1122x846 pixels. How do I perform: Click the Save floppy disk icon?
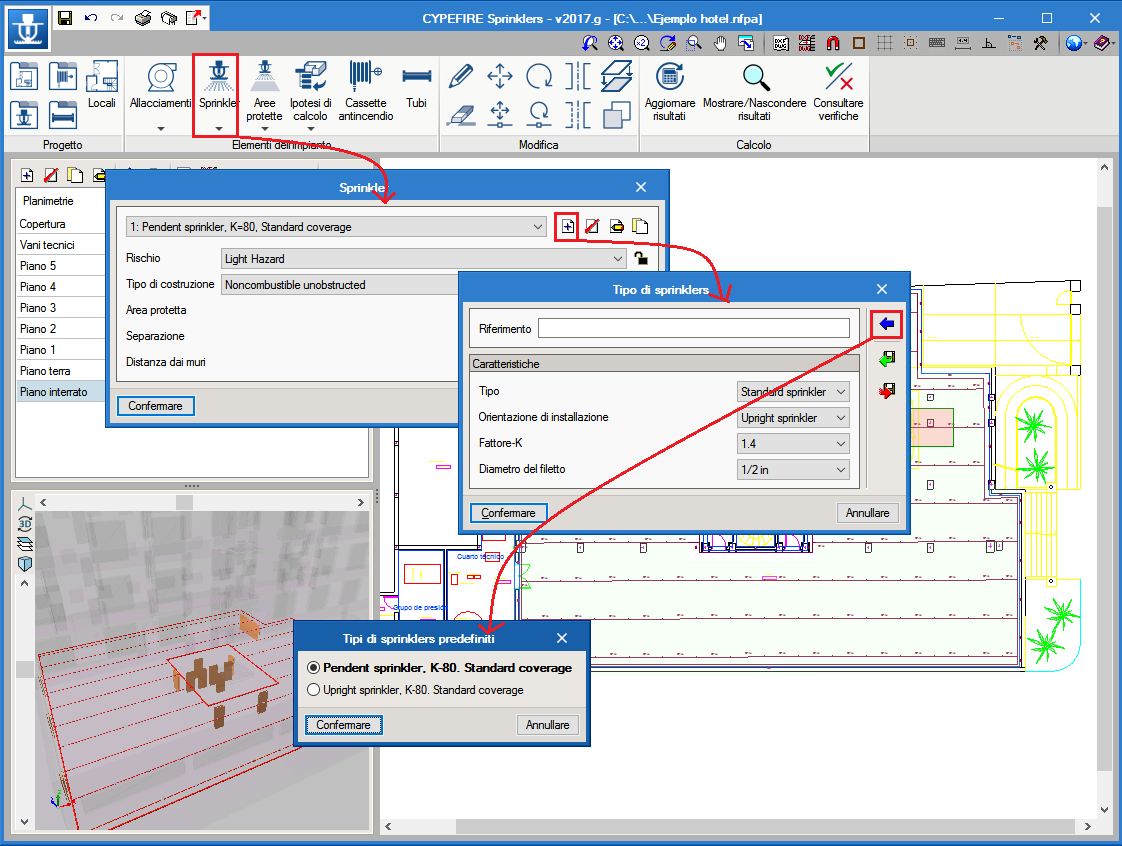coord(64,18)
